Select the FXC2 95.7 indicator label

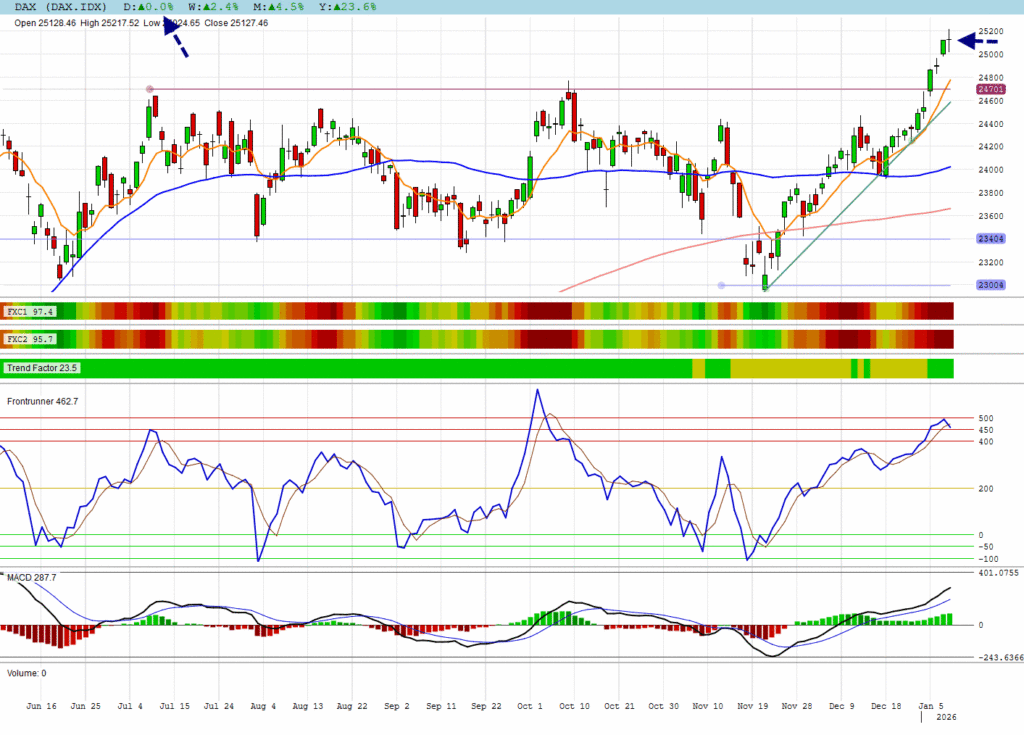pyautogui.click(x=30, y=340)
